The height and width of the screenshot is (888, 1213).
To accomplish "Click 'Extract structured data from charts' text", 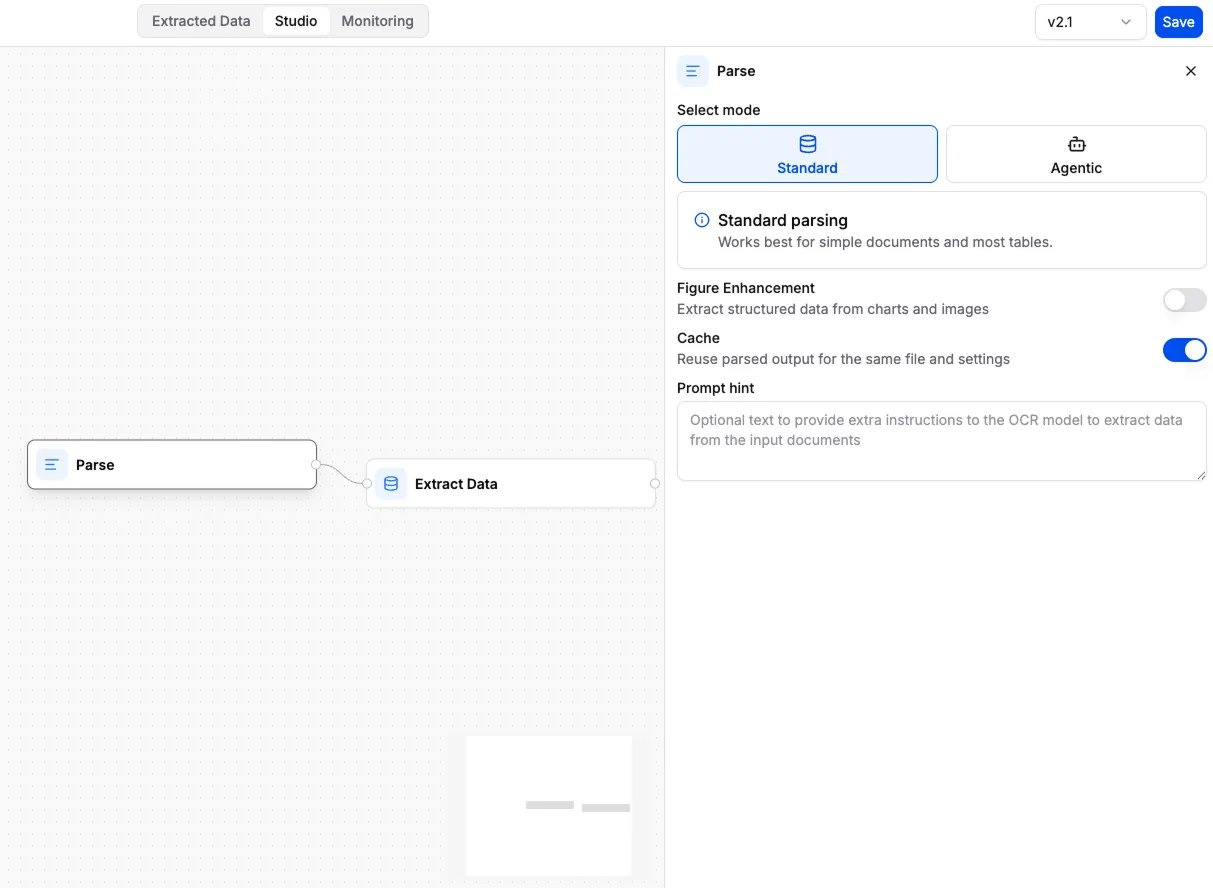I will (833, 309).
